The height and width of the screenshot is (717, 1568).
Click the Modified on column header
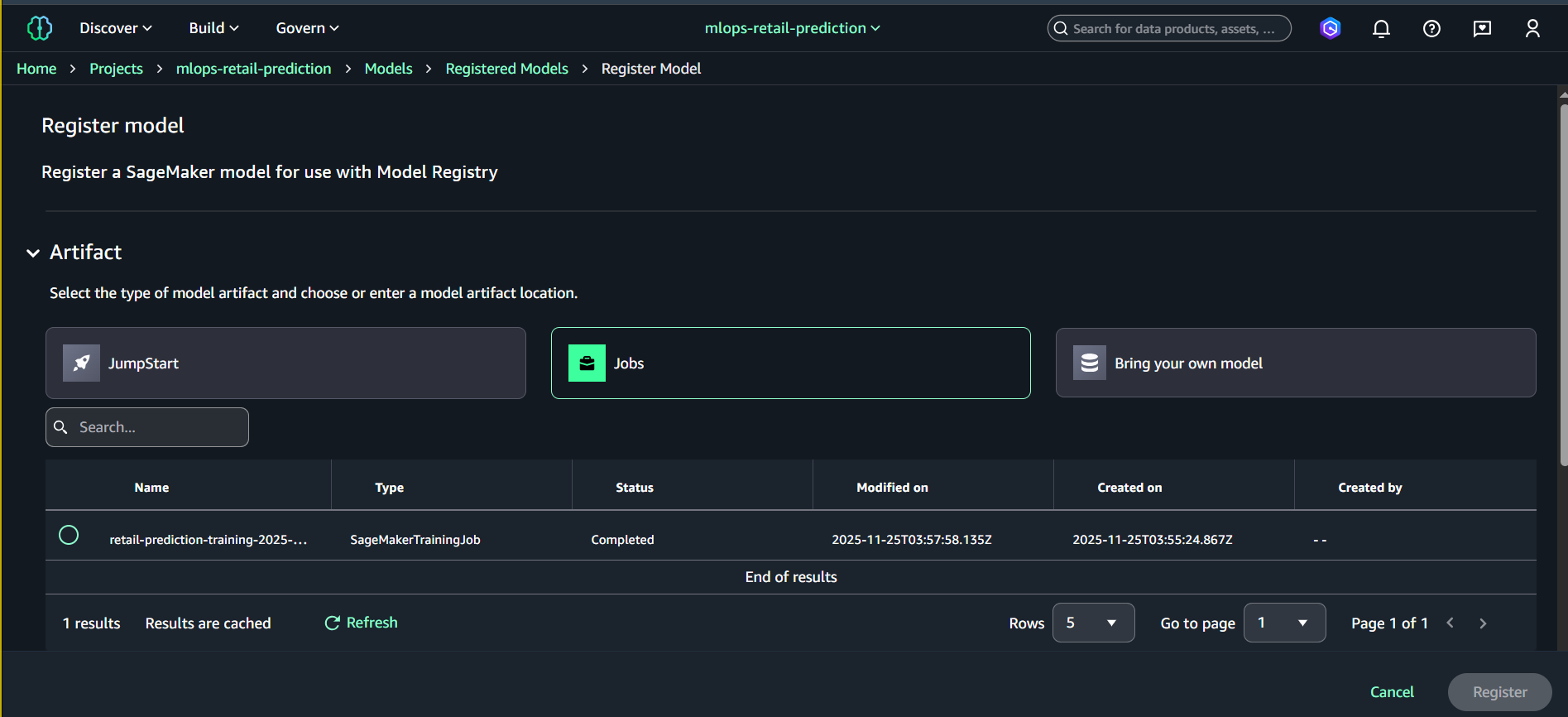point(892,488)
